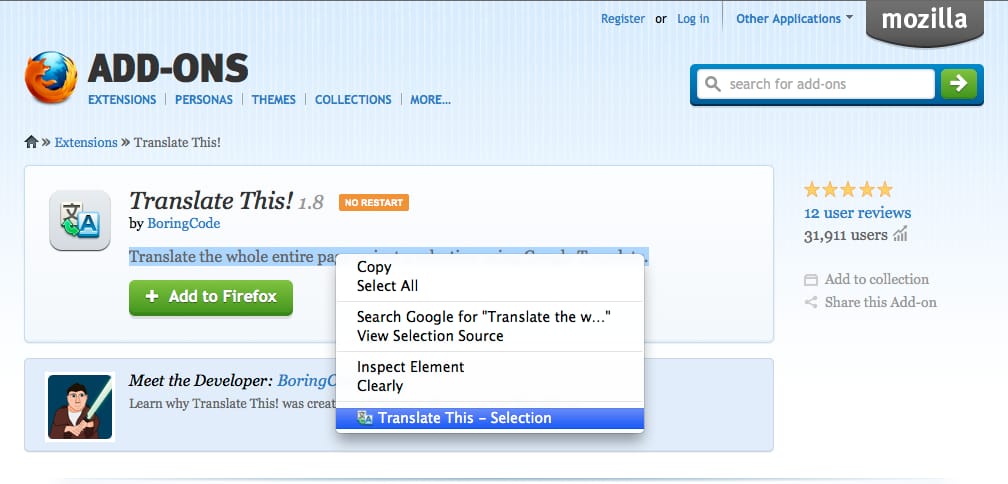Click the search for add-ons field
This screenshot has width=1008, height=484.
pyautogui.click(x=816, y=84)
